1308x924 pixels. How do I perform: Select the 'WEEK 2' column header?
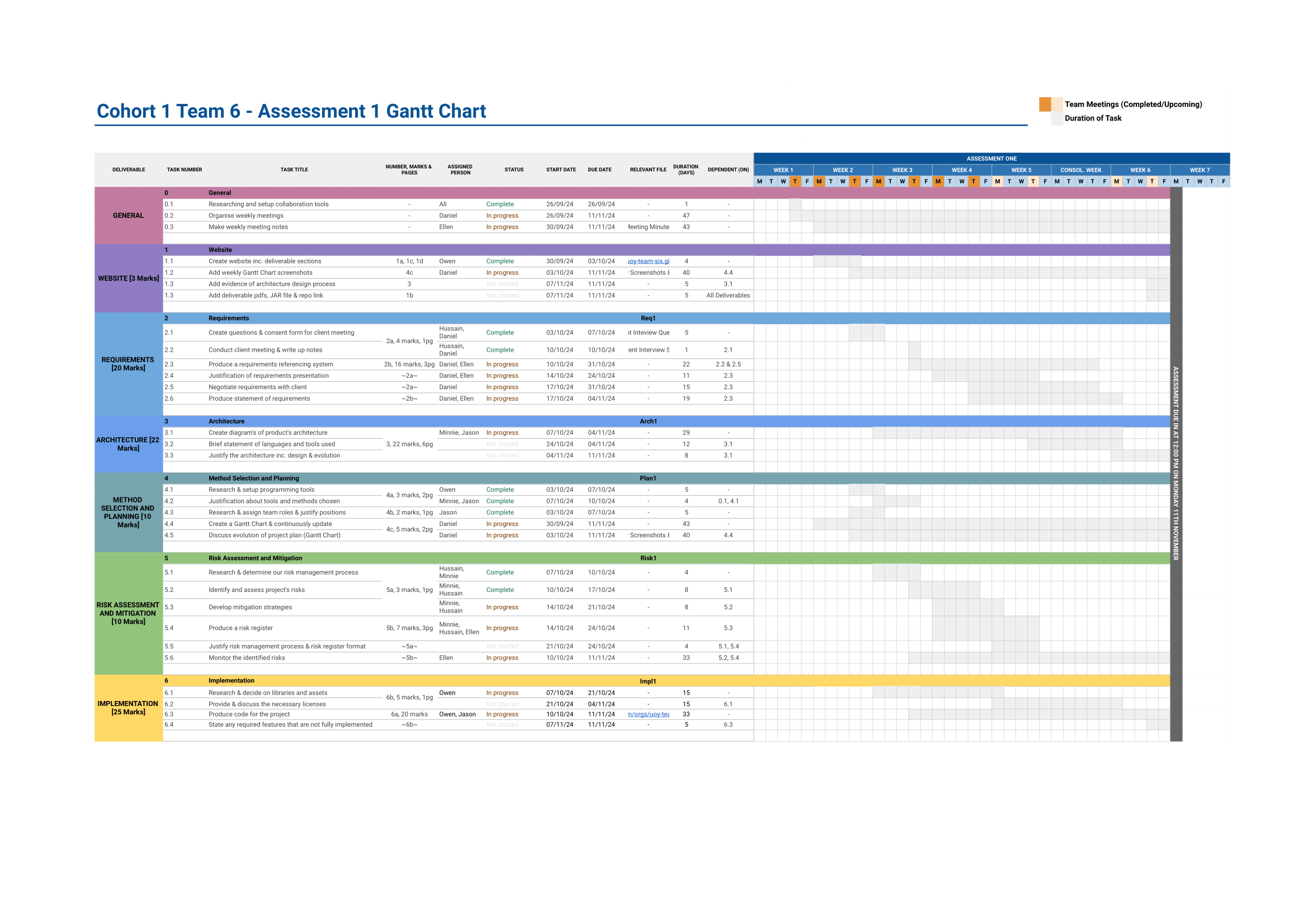pos(843,170)
